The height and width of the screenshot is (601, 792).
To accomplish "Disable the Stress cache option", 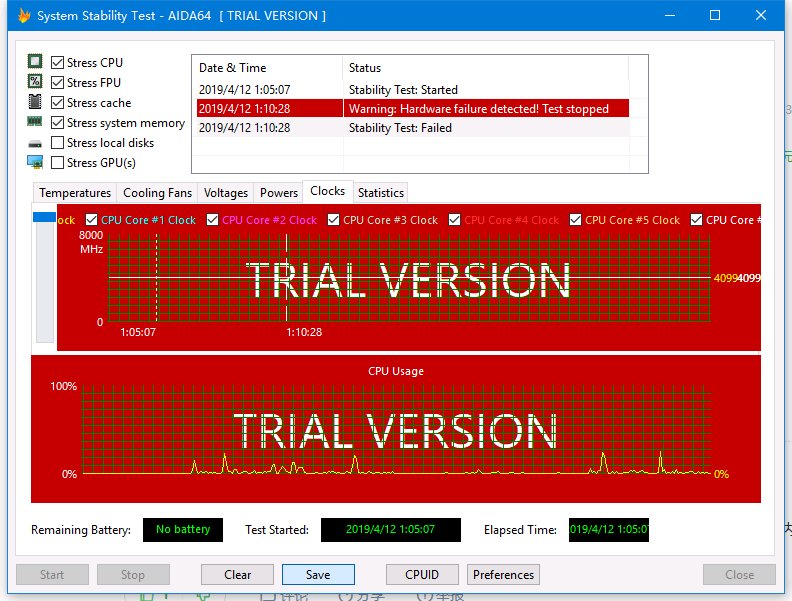I will coord(58,103).
